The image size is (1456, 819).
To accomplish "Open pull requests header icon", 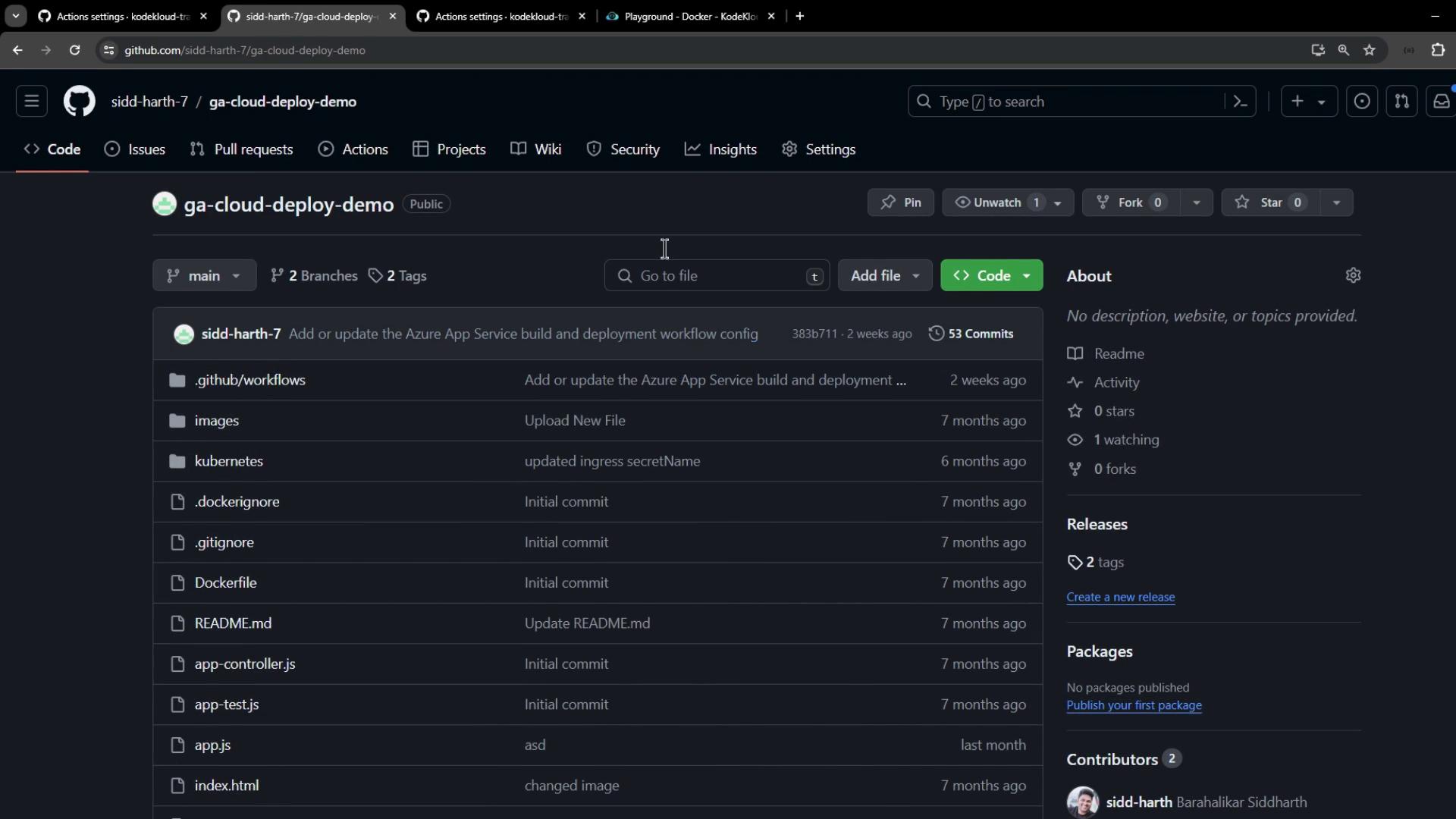I will (x=1401, y=102).
